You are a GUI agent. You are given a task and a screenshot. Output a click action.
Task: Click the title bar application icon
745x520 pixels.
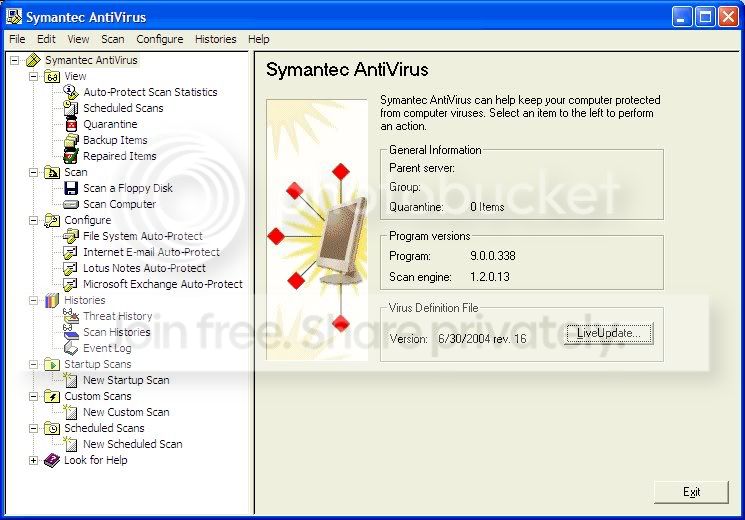click(14, 17)
